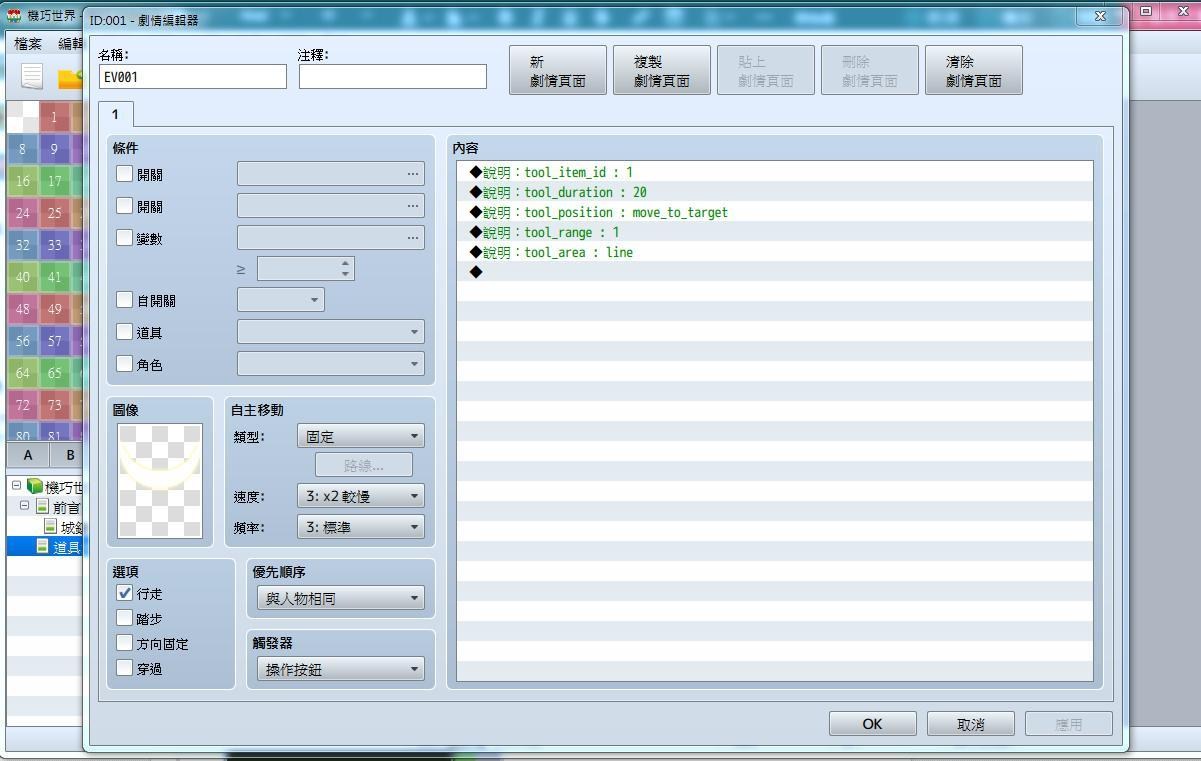Viewport: 1201px width, 761px height.
Task: Select tileset tab A
Action: coord(28,455)
